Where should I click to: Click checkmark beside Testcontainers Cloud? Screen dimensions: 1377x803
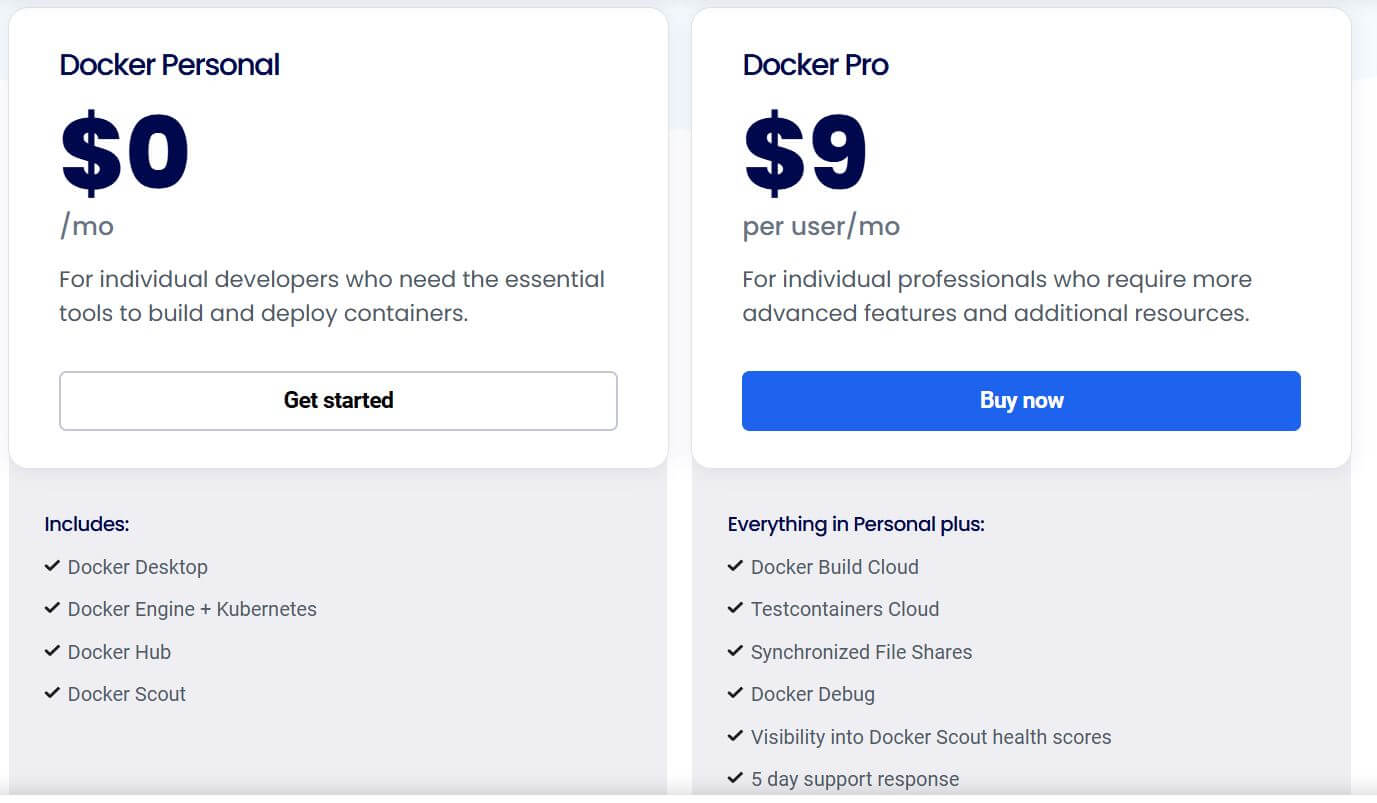(735, 608)
